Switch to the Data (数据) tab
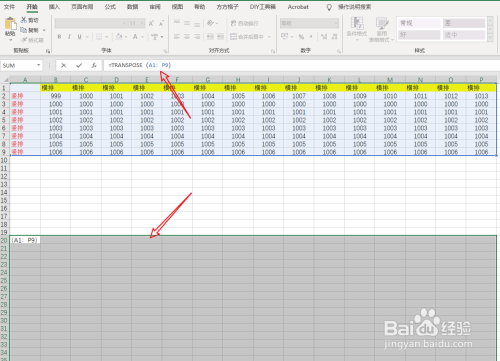The width and height of the screenshot is (500, 361). click(132, 7)
